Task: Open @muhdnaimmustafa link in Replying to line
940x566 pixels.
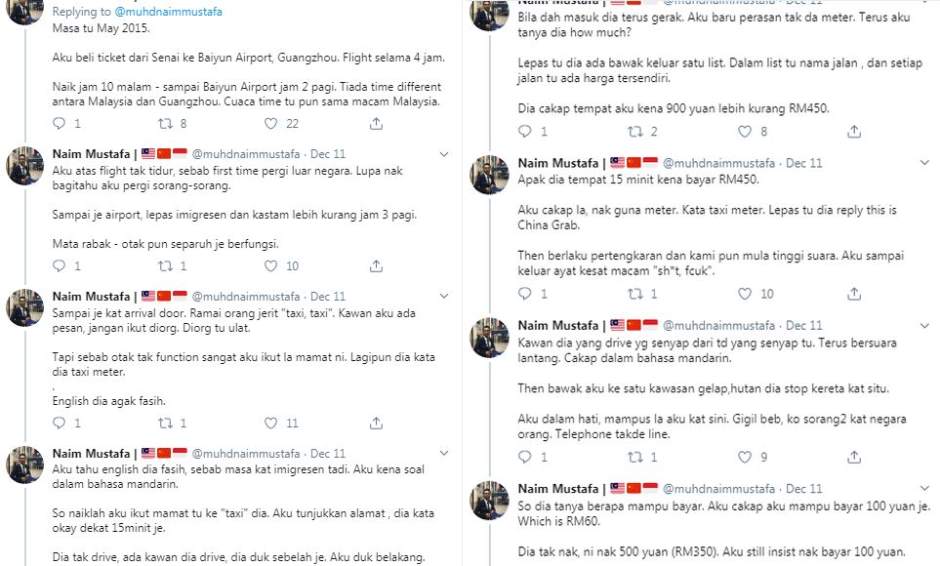Action: pyautogui.click(x=169, y=12)
